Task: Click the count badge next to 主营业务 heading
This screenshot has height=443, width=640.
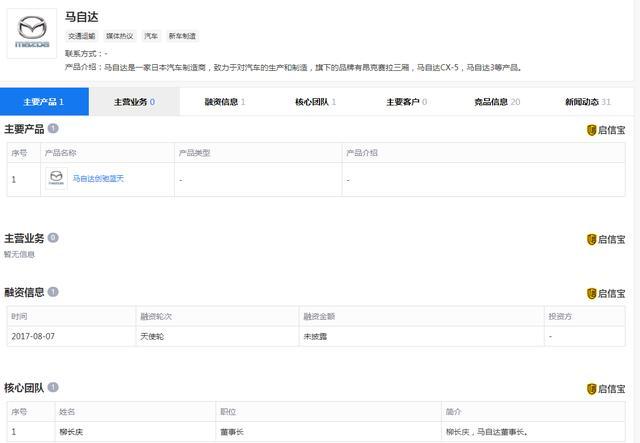Action: click(53, 238)
